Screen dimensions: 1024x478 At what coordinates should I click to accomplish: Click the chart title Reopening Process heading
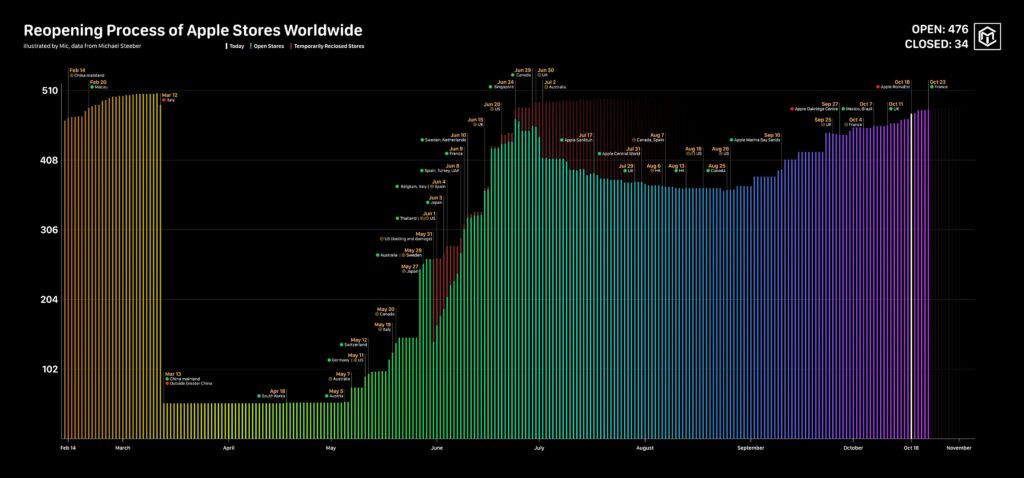click(193, 30)
